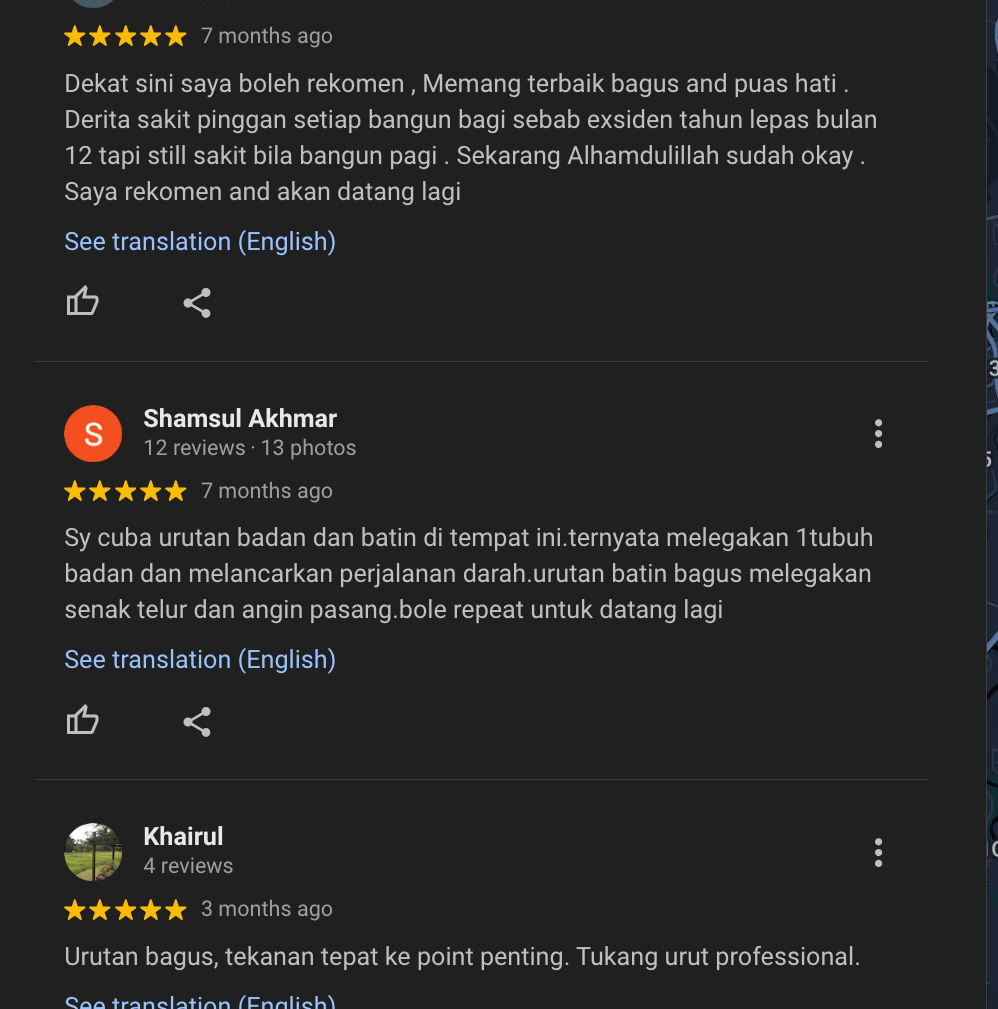The image size is (998, 1009).
Task: Open Shamsul Akhmar's orange S avatar
Action: [x=93, y=434]
